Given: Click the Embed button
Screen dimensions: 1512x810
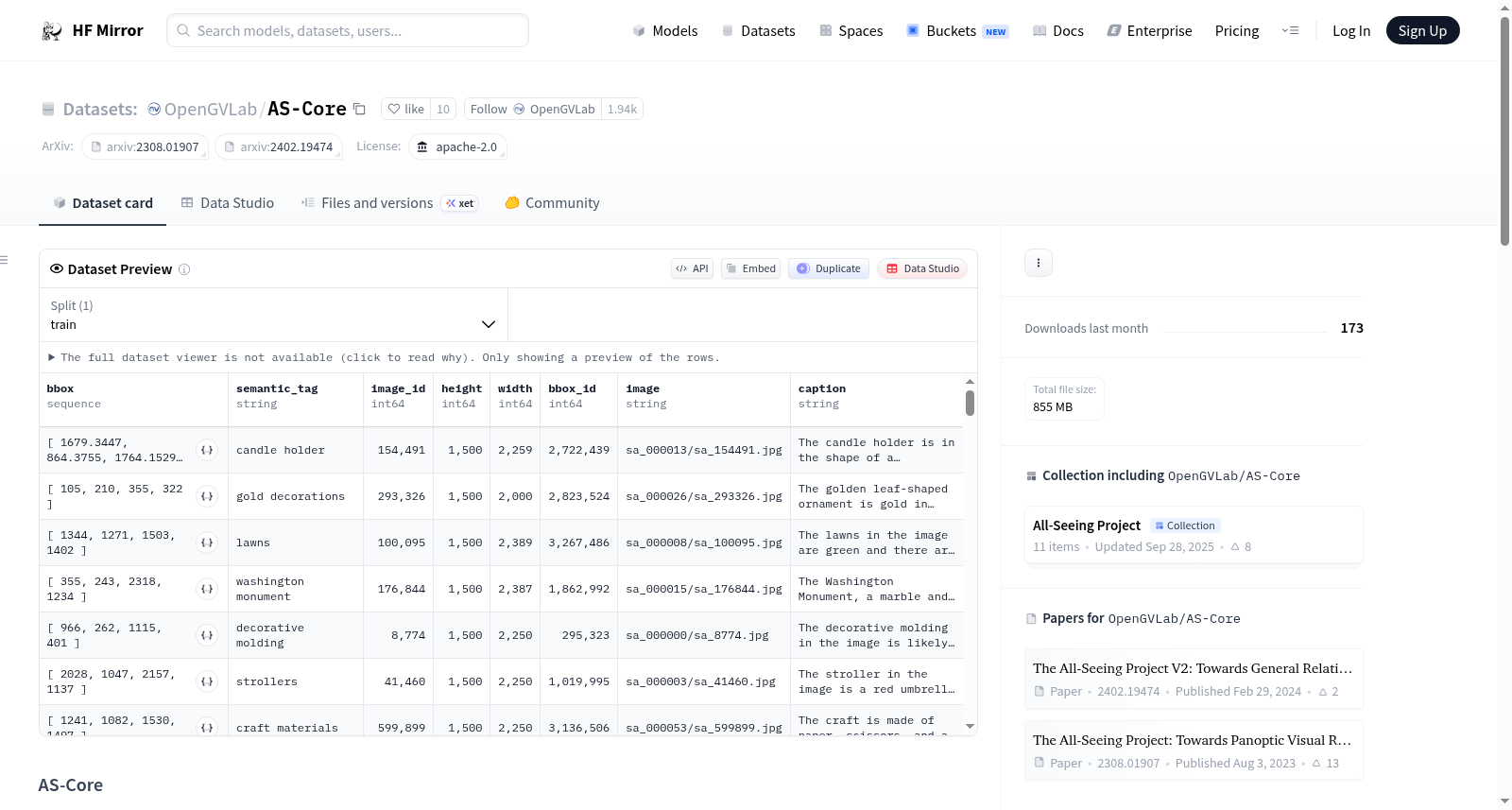Looking at the screenshot, I should pos(750,268).
